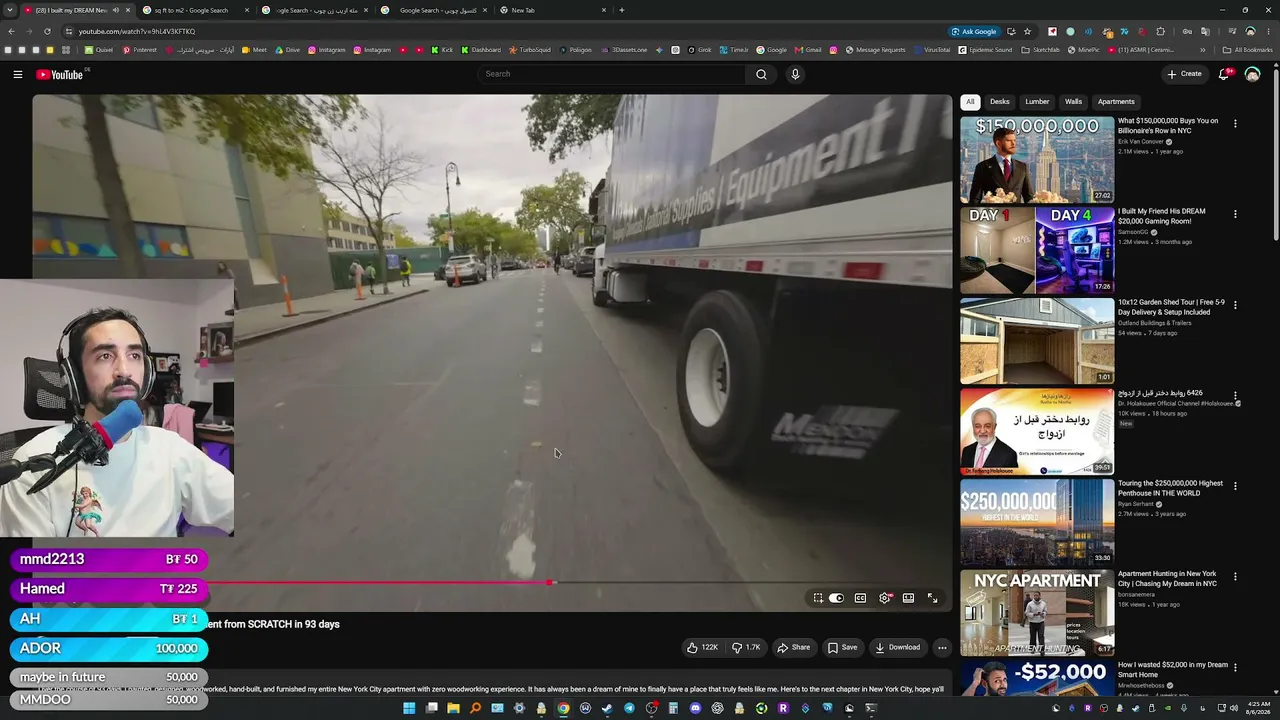The width and height of the screenshot is (1280, 720).
Task: Open a new browser tab with plus
Action: pos(622,10)
